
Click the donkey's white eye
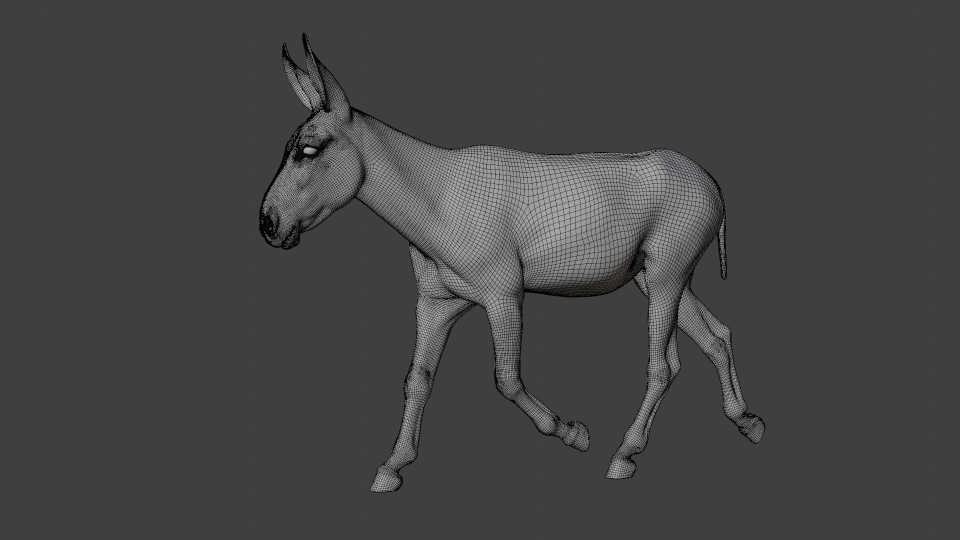(x=310, y=150)
